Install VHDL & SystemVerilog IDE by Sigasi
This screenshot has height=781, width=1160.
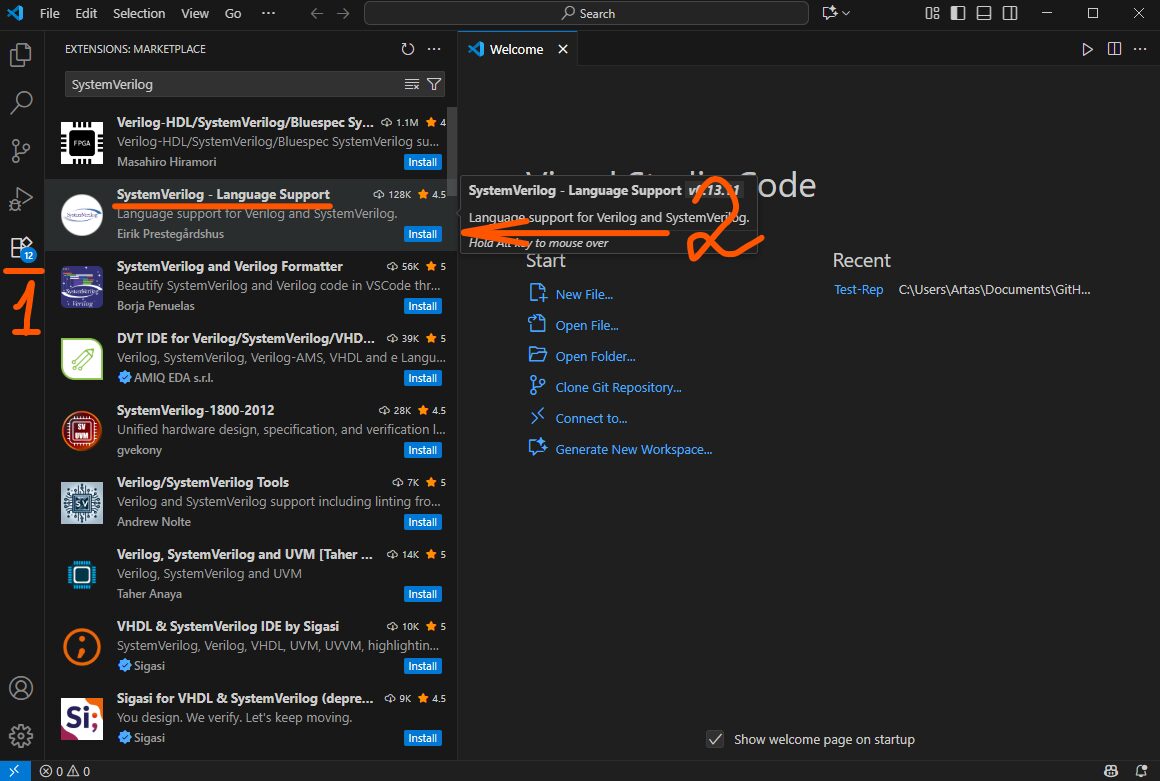[422, 666]
